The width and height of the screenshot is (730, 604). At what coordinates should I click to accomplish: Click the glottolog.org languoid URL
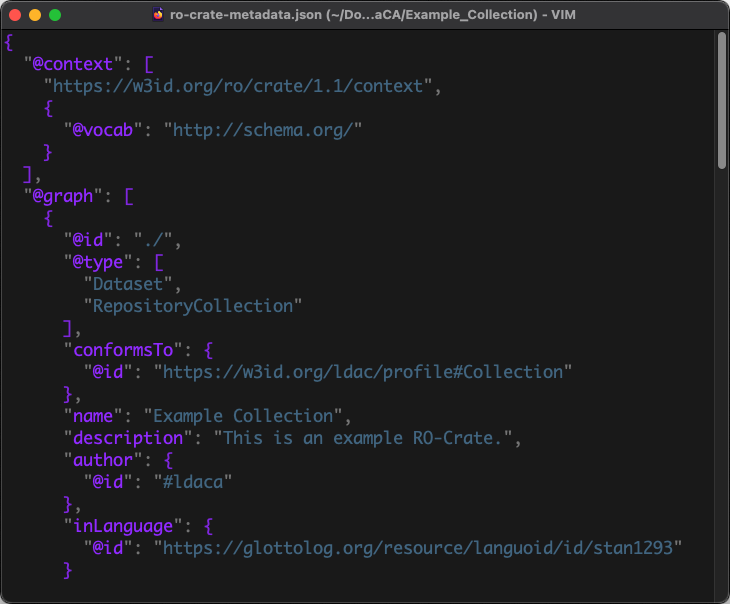click(418, 548)
